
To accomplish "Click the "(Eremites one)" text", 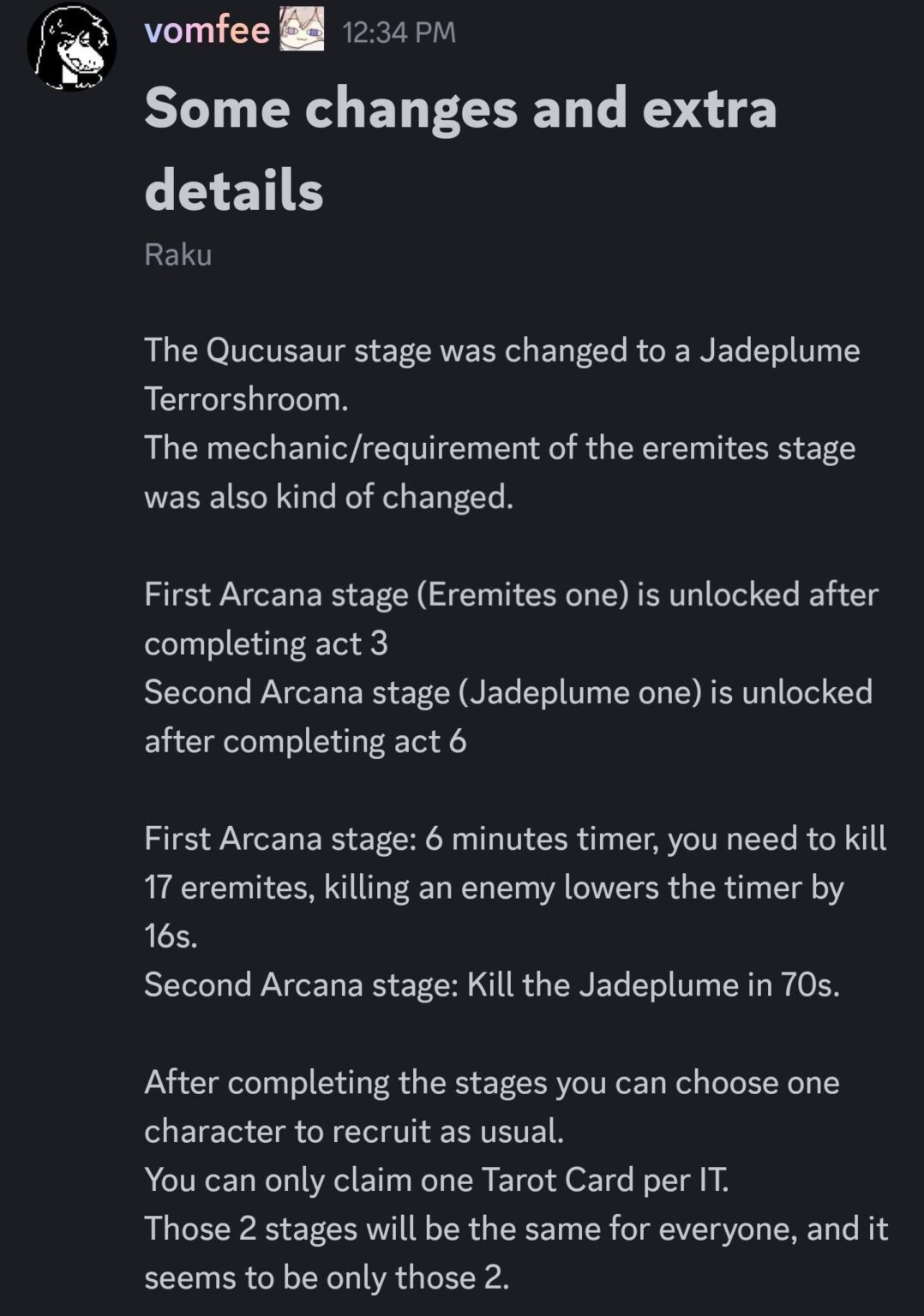I will (523, 595).
